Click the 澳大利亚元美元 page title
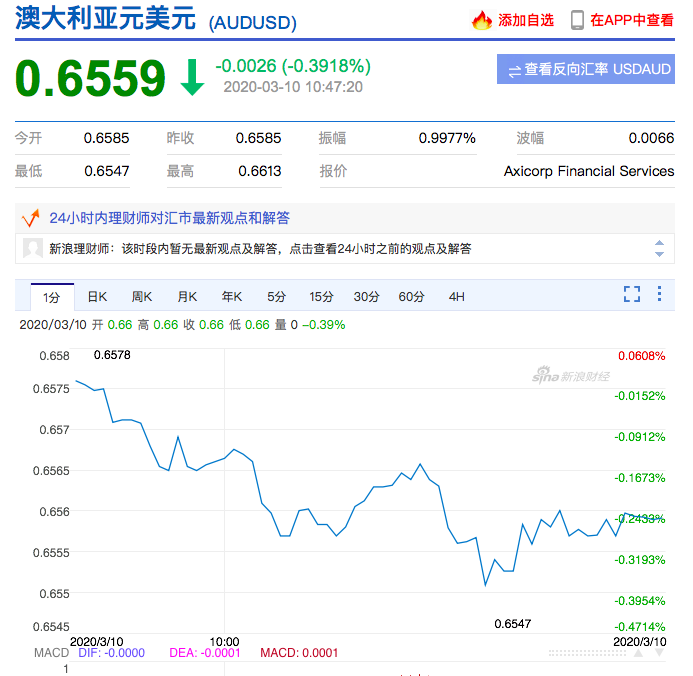 (x=105, y=19)
